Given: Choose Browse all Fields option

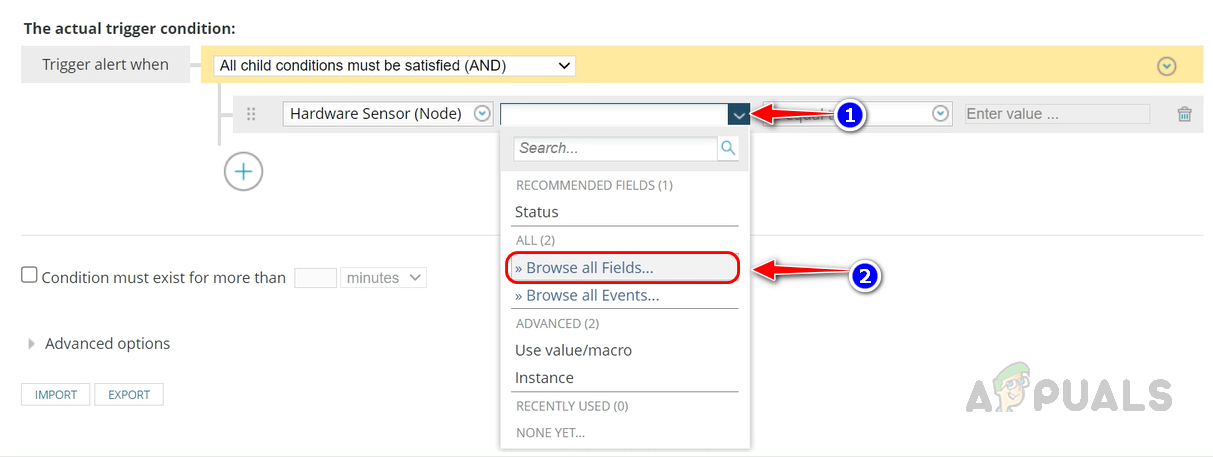Looking at the screenshot, I should 584,268.
